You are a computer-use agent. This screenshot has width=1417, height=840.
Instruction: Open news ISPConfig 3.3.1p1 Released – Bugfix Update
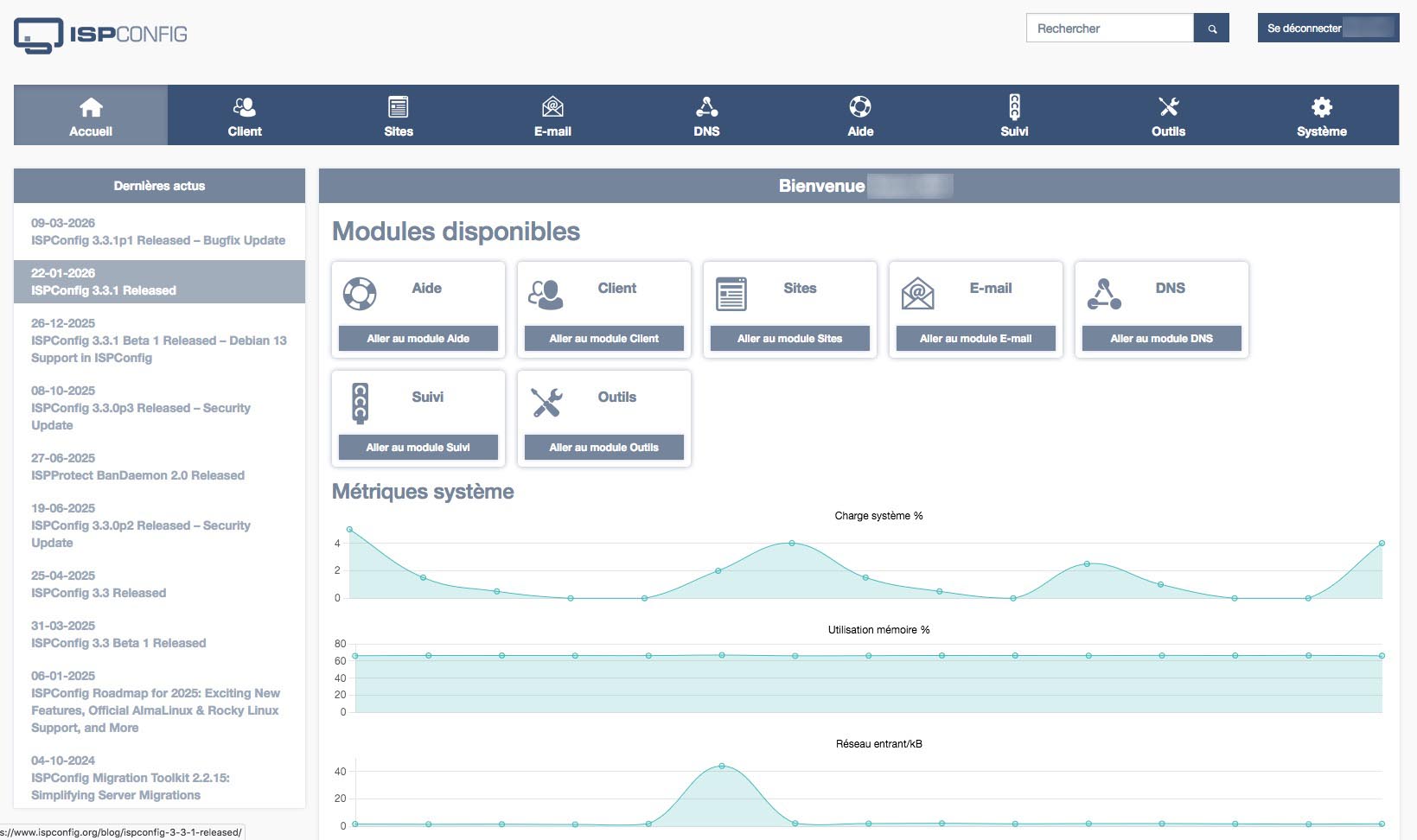click(159, 232)
